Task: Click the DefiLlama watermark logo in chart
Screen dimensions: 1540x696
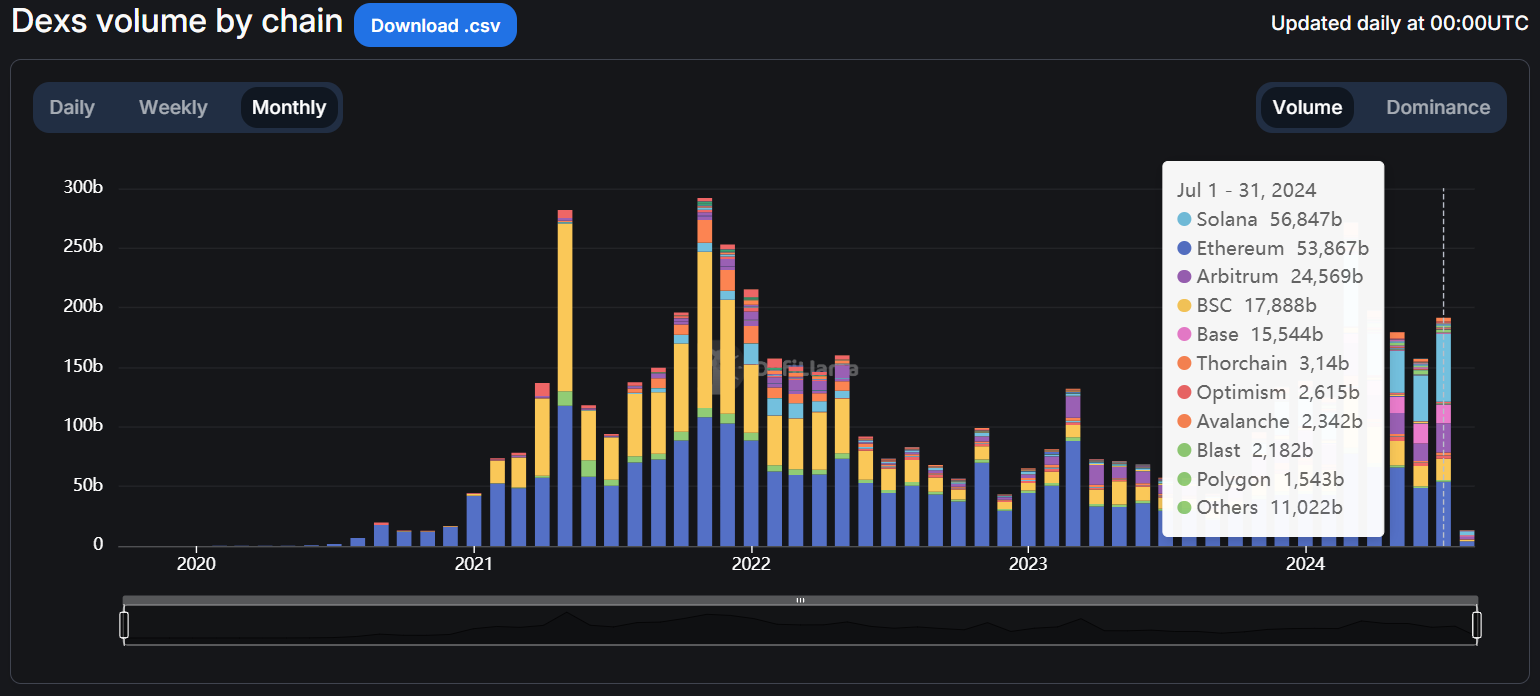Action: (783, 367)
